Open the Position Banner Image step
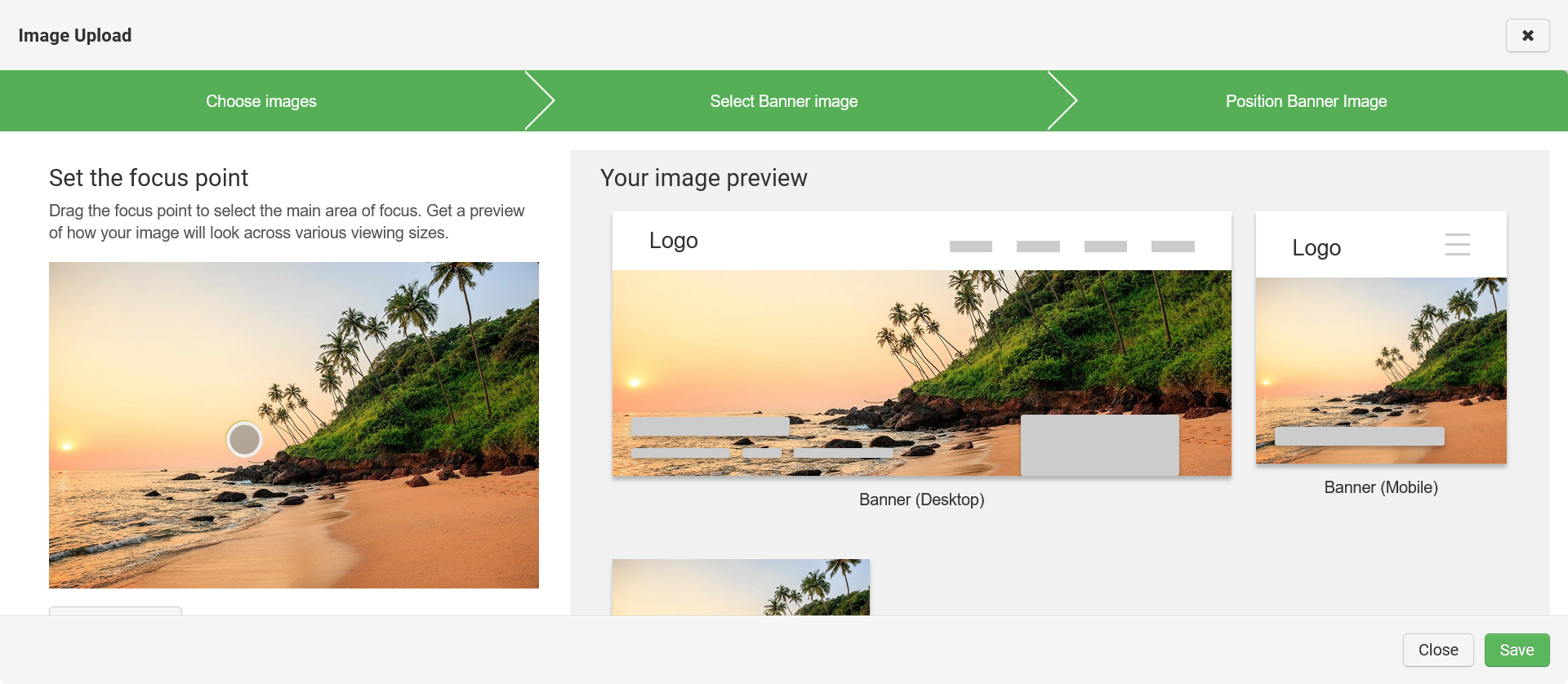This screenshot has height=684, width=1568. pyautogui.click(x=1306, y=101)
